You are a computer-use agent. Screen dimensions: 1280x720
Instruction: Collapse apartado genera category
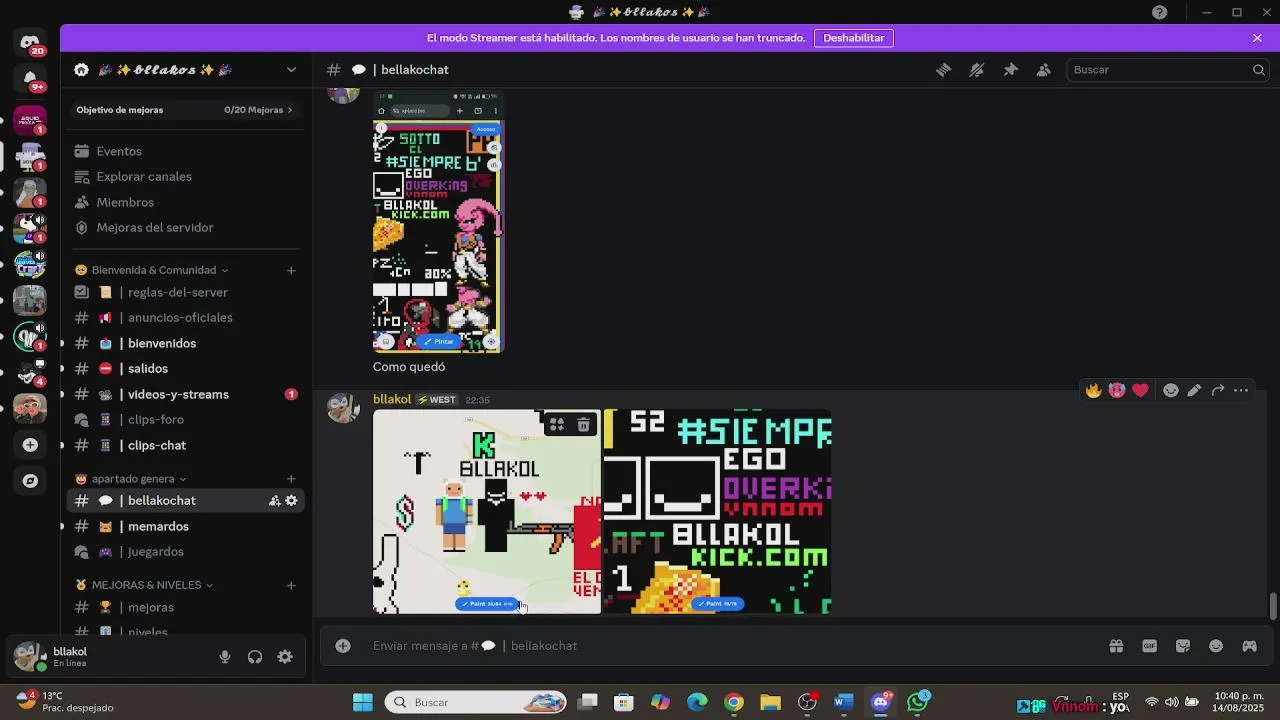pos(132,479)
